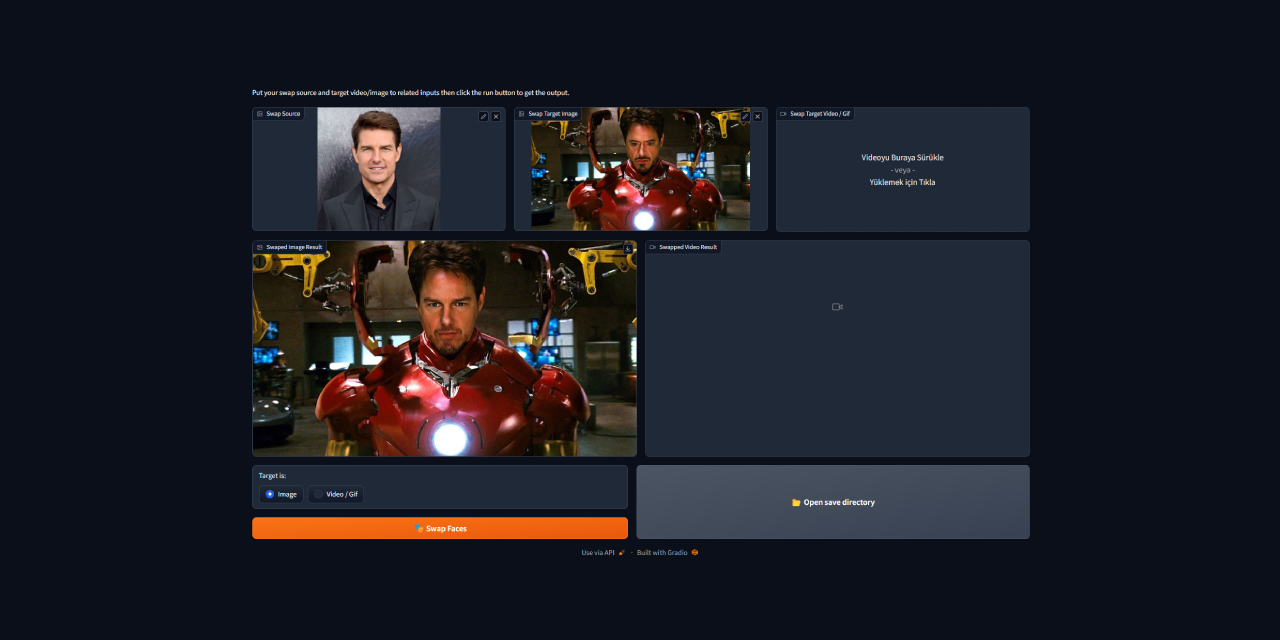Click the video upload drop zone
Image resolution: width=1280 pixels, height=640 pixels.
pos(902,169)
